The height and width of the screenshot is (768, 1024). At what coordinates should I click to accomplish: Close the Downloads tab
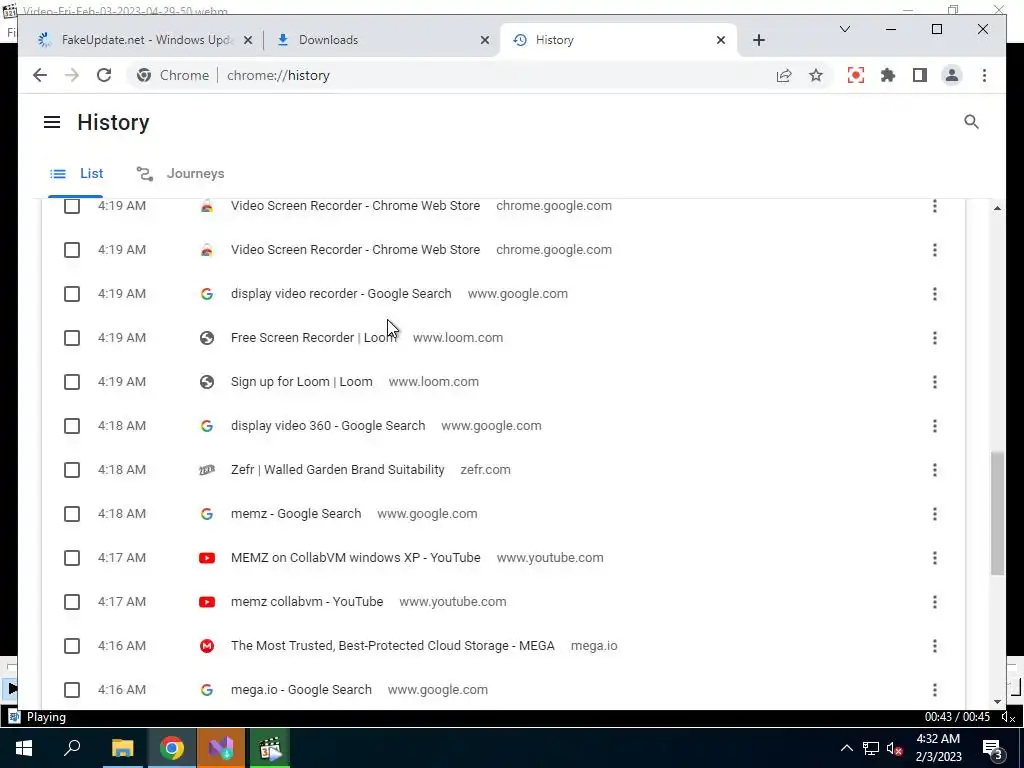[485, 40]
